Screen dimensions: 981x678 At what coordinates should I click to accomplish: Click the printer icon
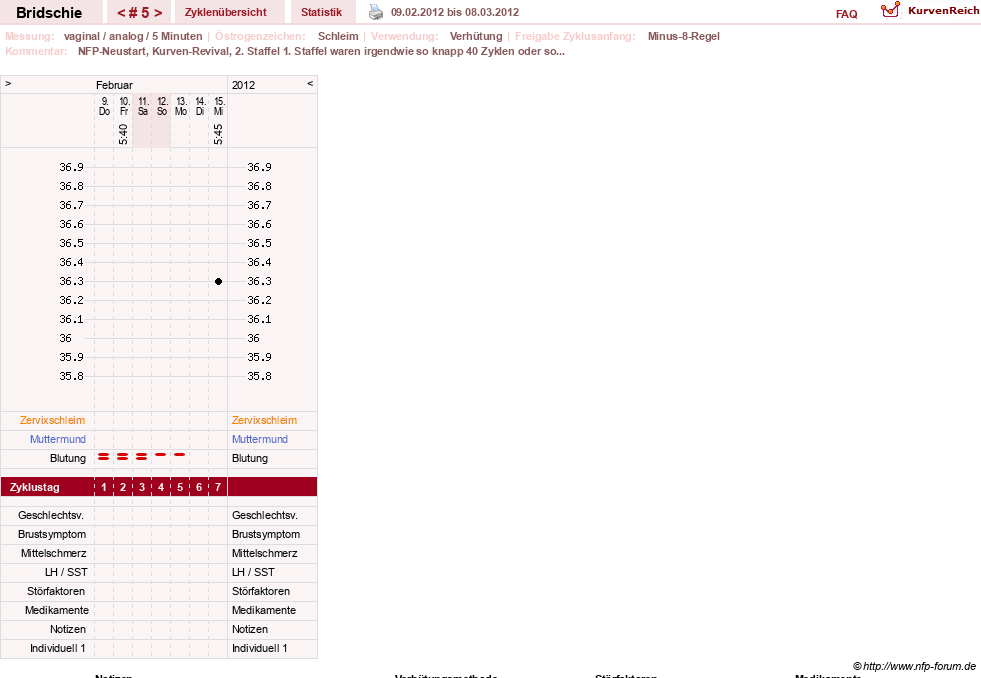click(375, 12)
